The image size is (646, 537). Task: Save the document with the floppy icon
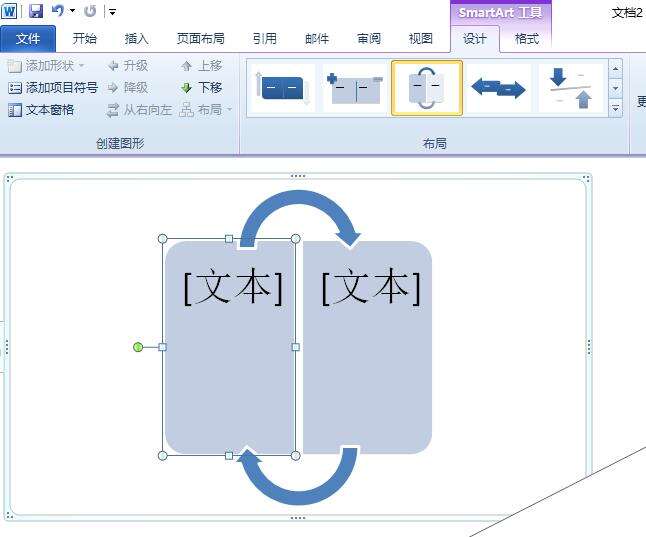click(x=36, y=11)
